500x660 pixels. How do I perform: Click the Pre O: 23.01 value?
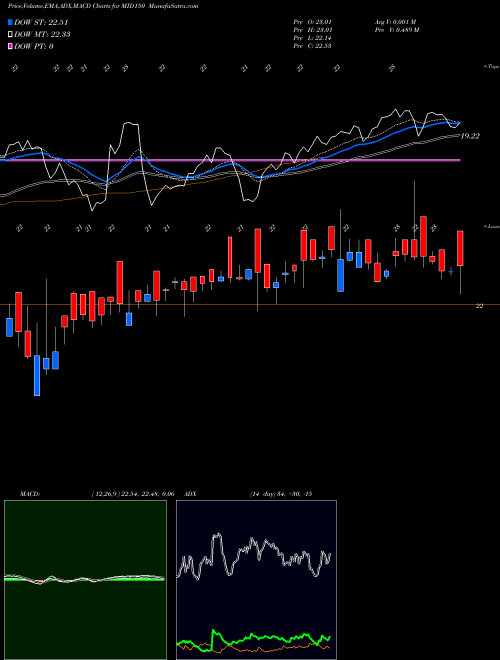click(312, 22)
